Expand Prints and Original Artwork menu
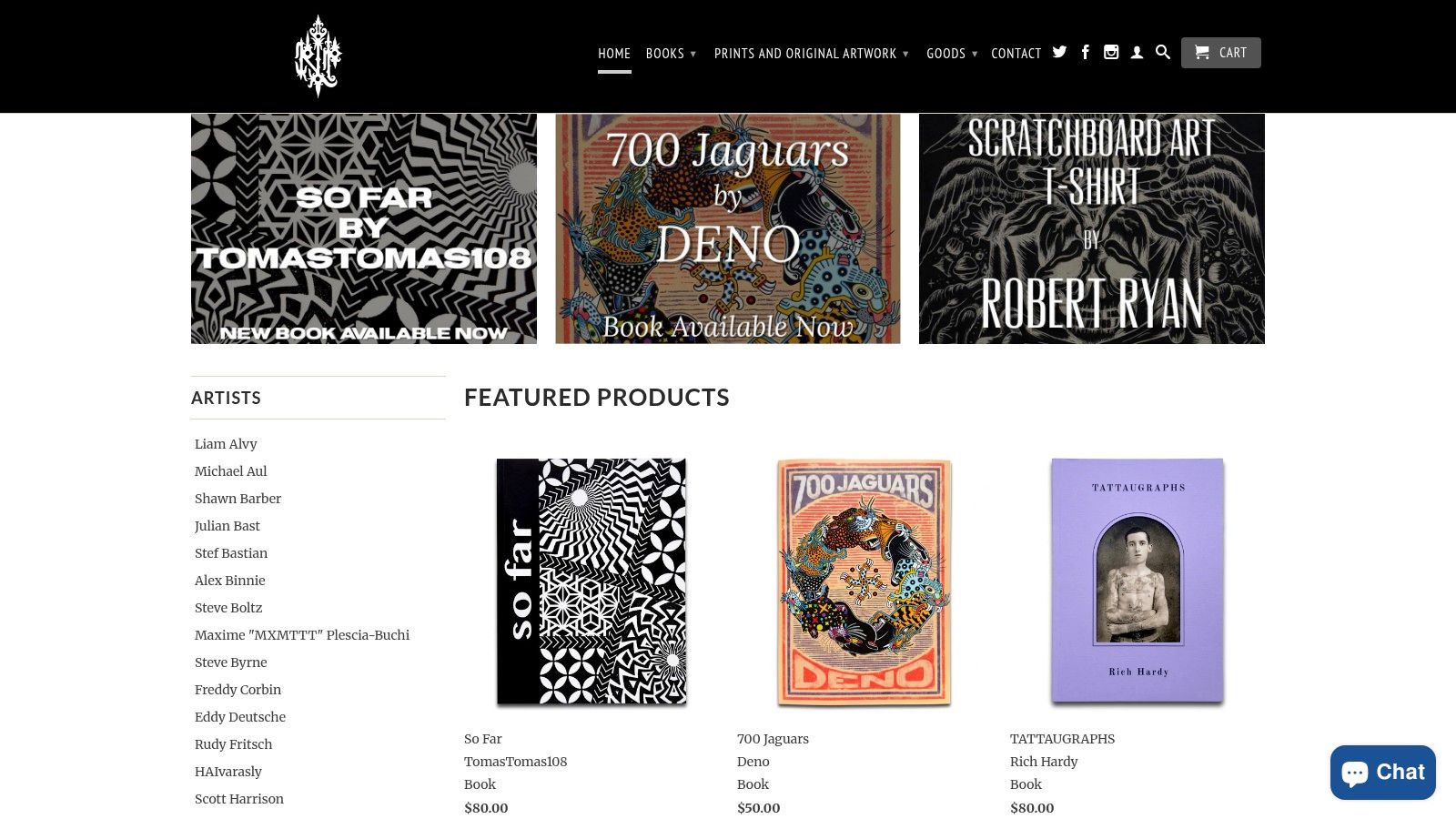Screen dimensions: 1456x819 pos(812,54)
